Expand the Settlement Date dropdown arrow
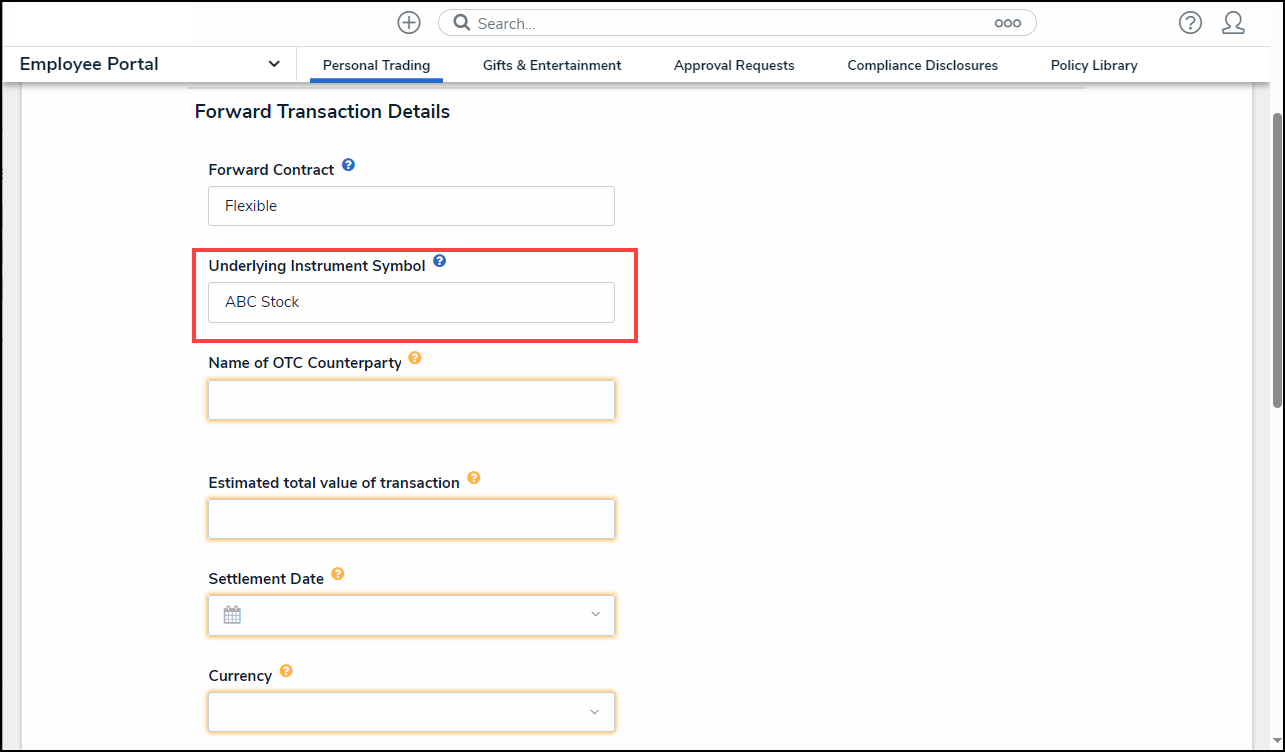The width and height of the screenshot is (1285, 752). 595,615
